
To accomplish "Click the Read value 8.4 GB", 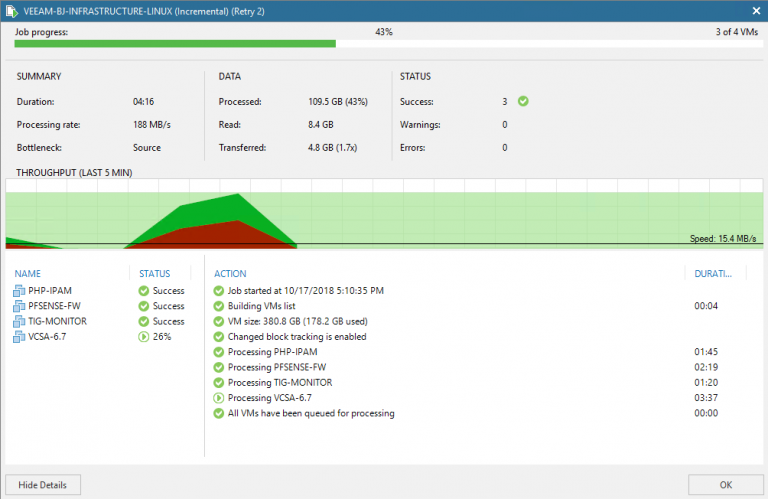I will (321, 124).
